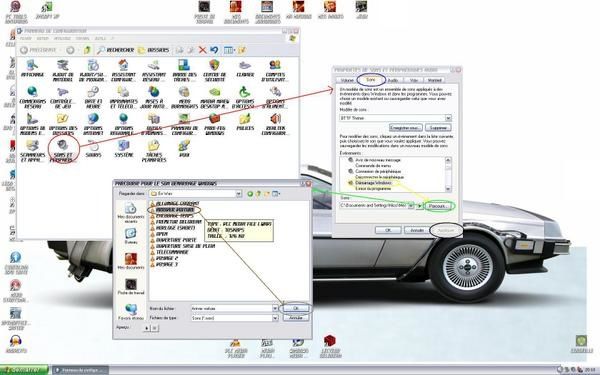Open the Sons file path dropdown

[x=411, y=206]
